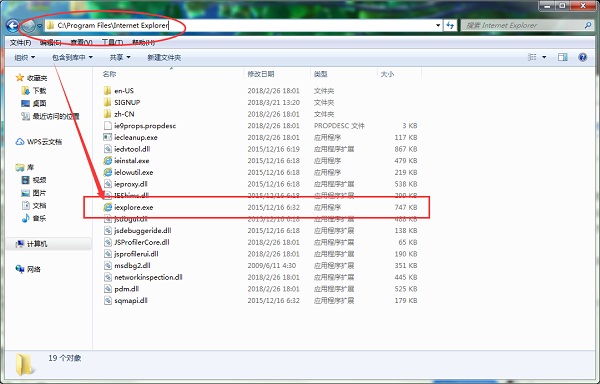This screenshot has width=600, height=384.
Task: Click the SIGNUP folder name
Action: point(127,103)
